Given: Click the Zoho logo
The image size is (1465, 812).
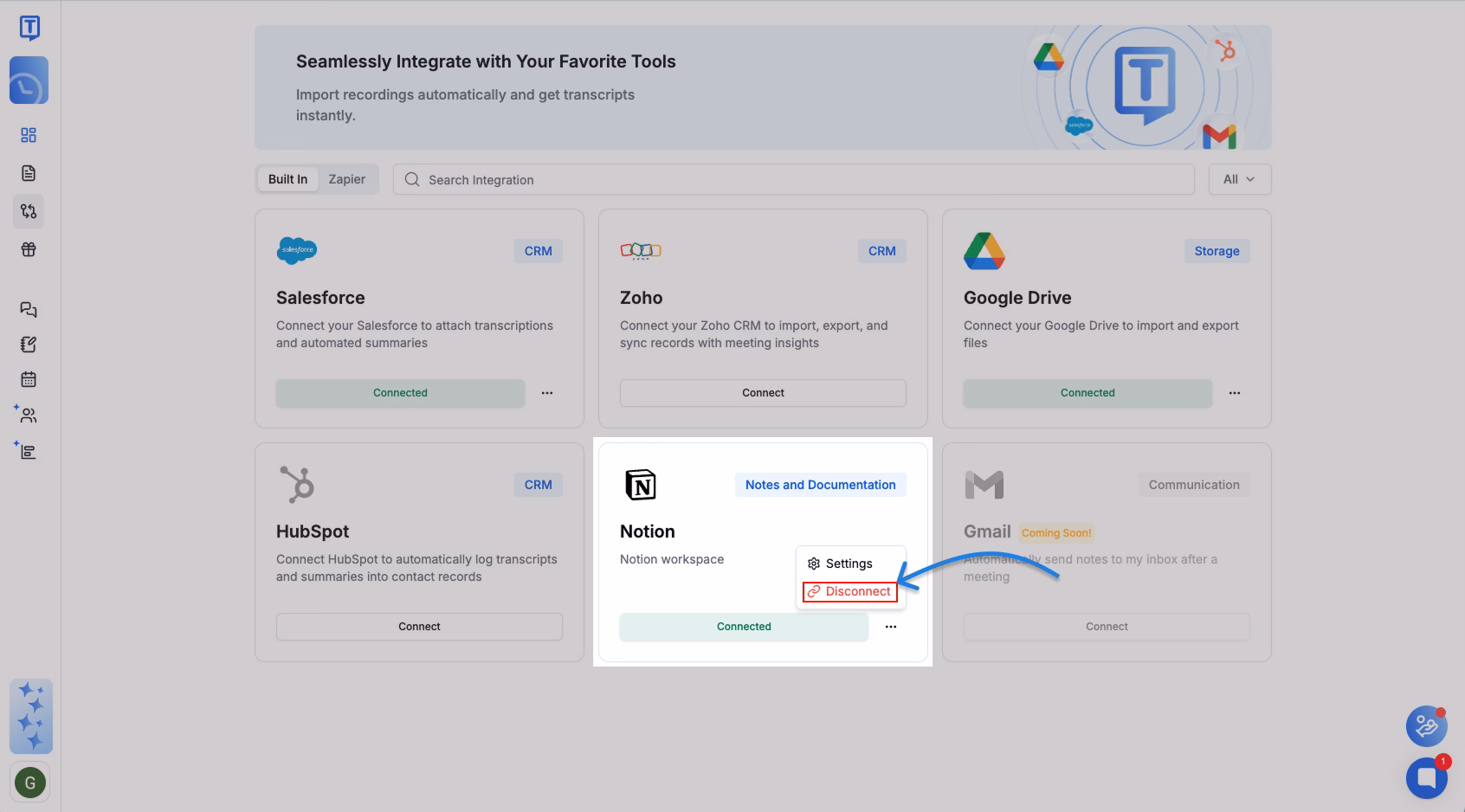Looking at the screenshot, I should 641,251.
